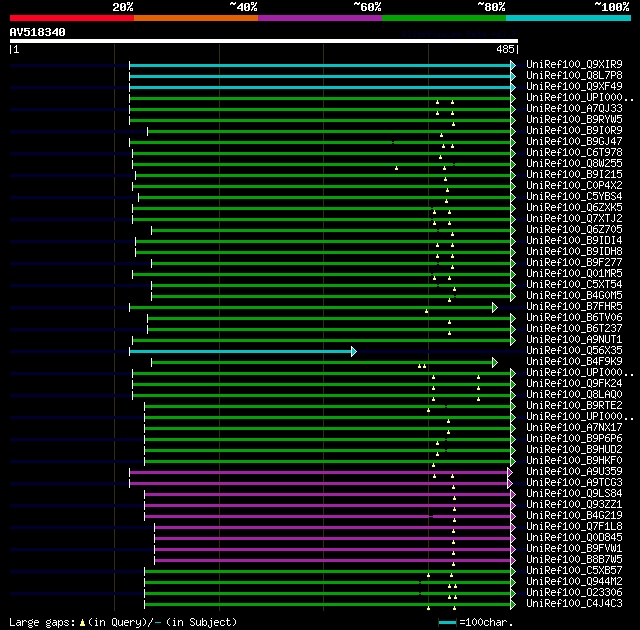Click hit UniRef100_B9F277
640x630 pixels.
pos(574,263)
